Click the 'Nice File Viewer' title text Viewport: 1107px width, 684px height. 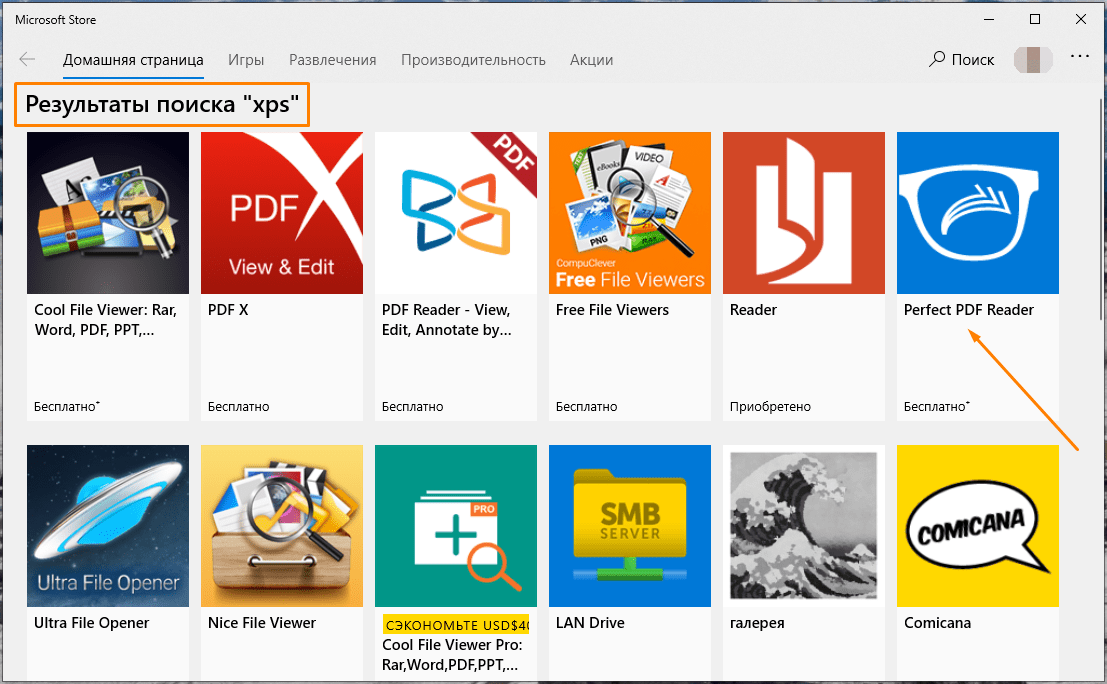pyautogui.click(x=262, y=623)
